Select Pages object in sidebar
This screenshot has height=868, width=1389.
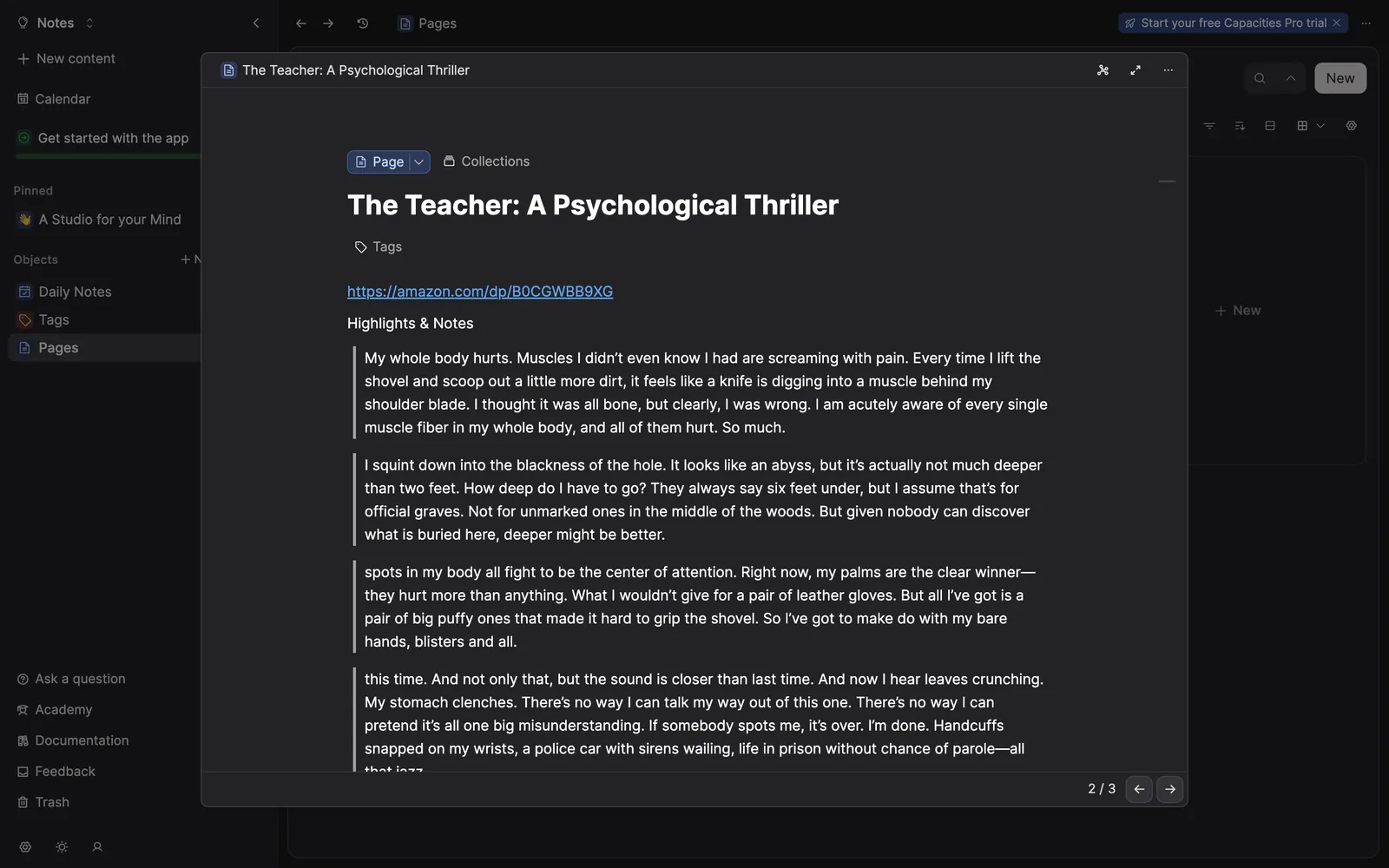tap(104, 347)
